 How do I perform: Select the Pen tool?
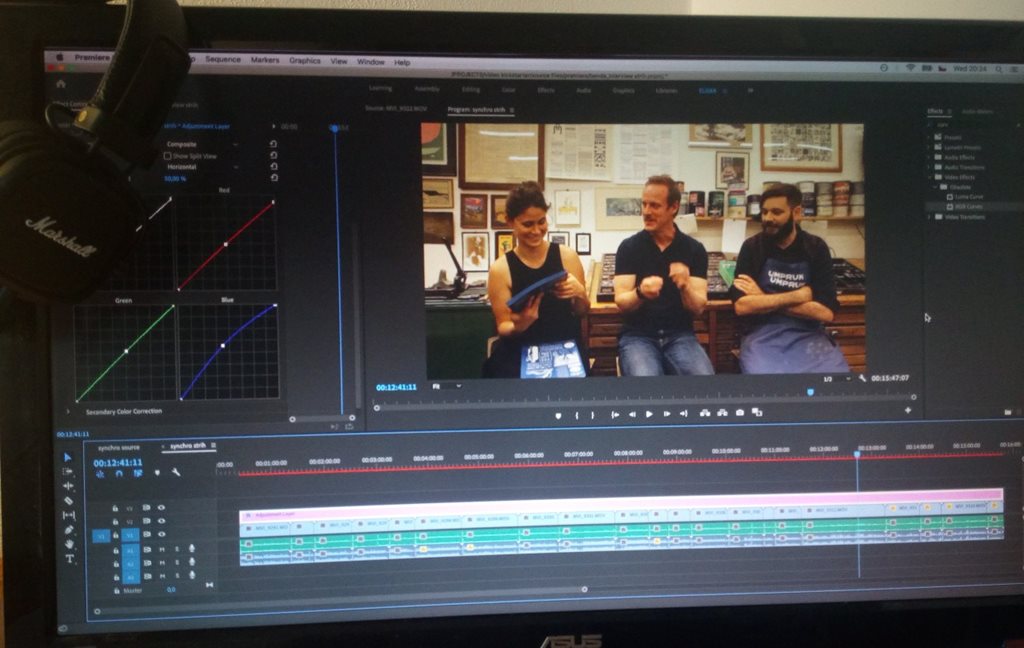[x=69, y=530]
